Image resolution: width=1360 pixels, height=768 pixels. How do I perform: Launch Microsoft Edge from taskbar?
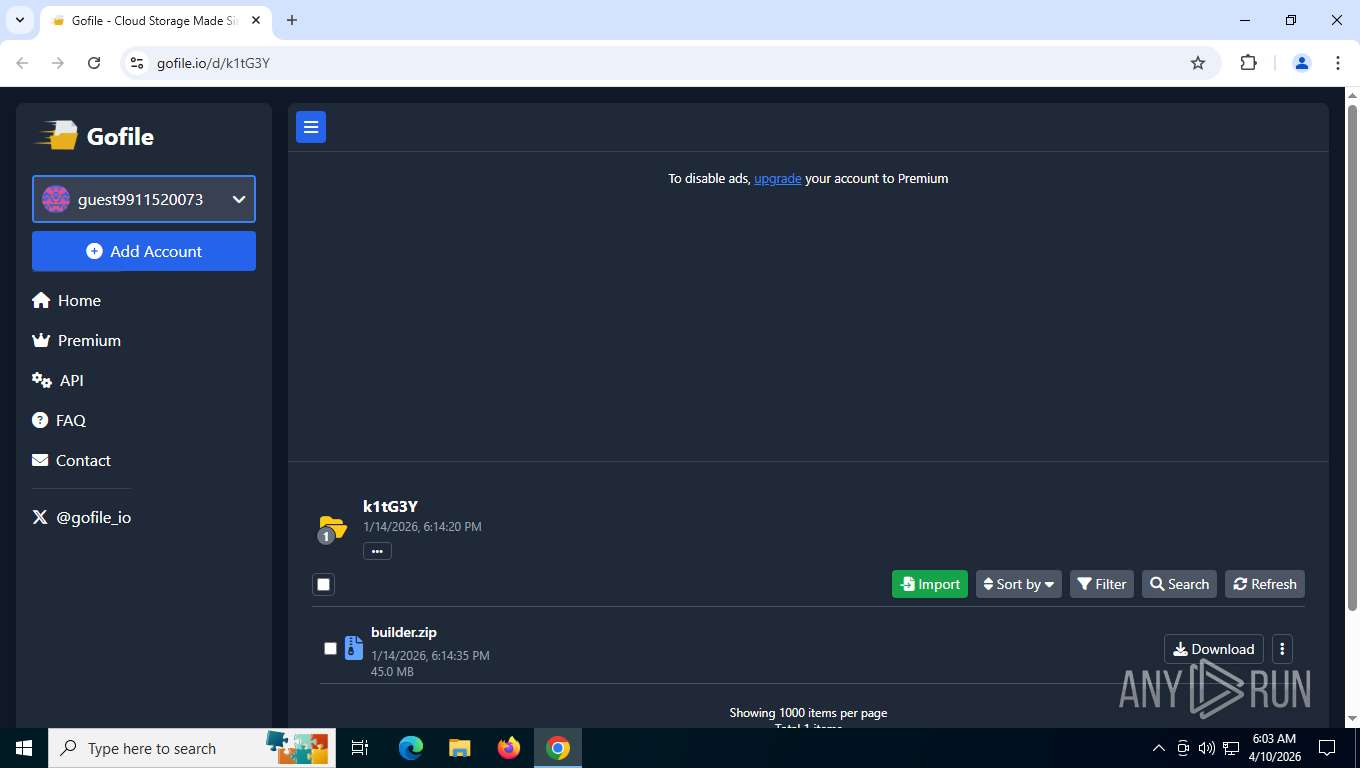click(411, 748)
